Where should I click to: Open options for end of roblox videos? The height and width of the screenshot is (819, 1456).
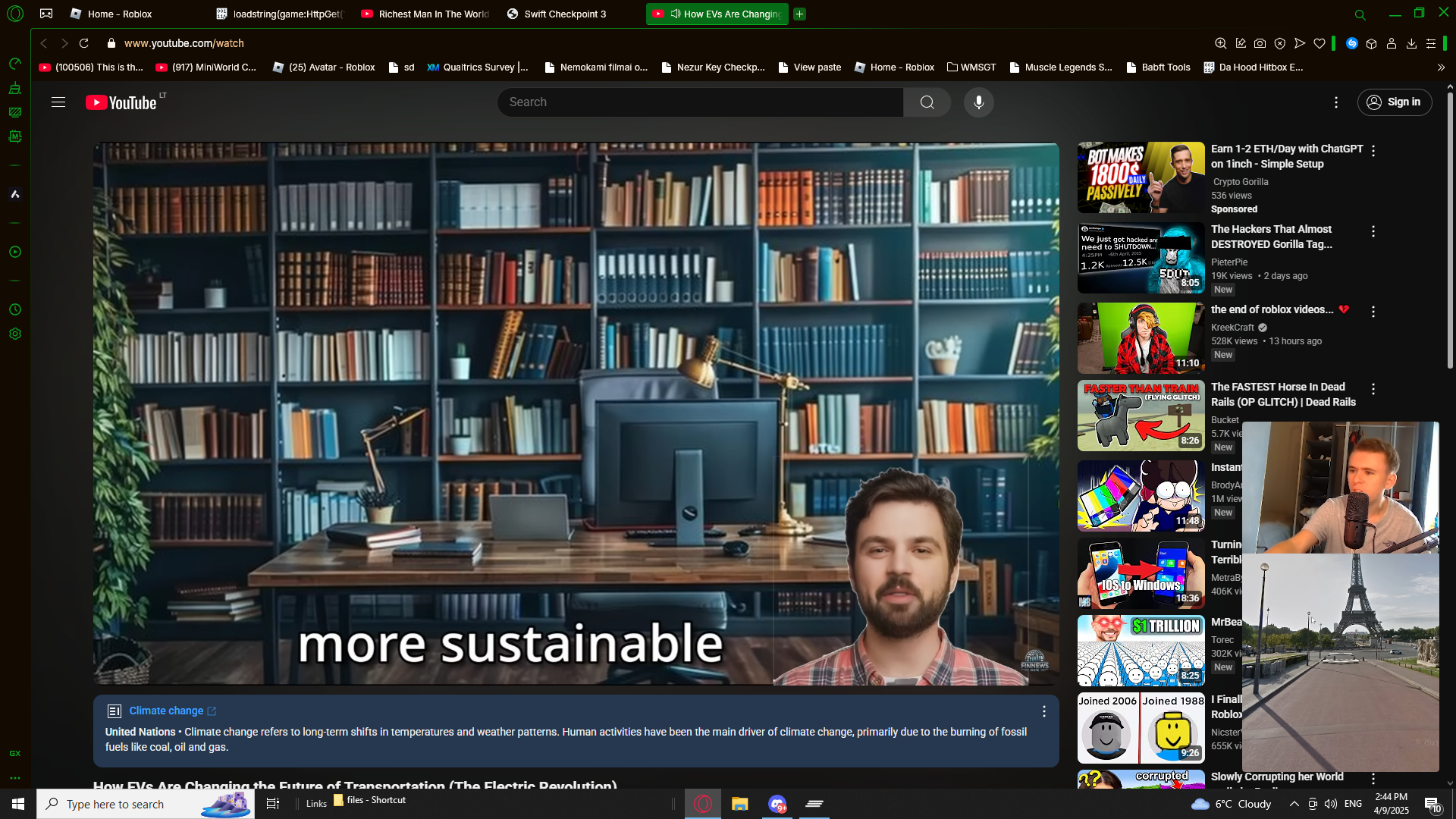pyautogui.click(x=1373, y=312)
